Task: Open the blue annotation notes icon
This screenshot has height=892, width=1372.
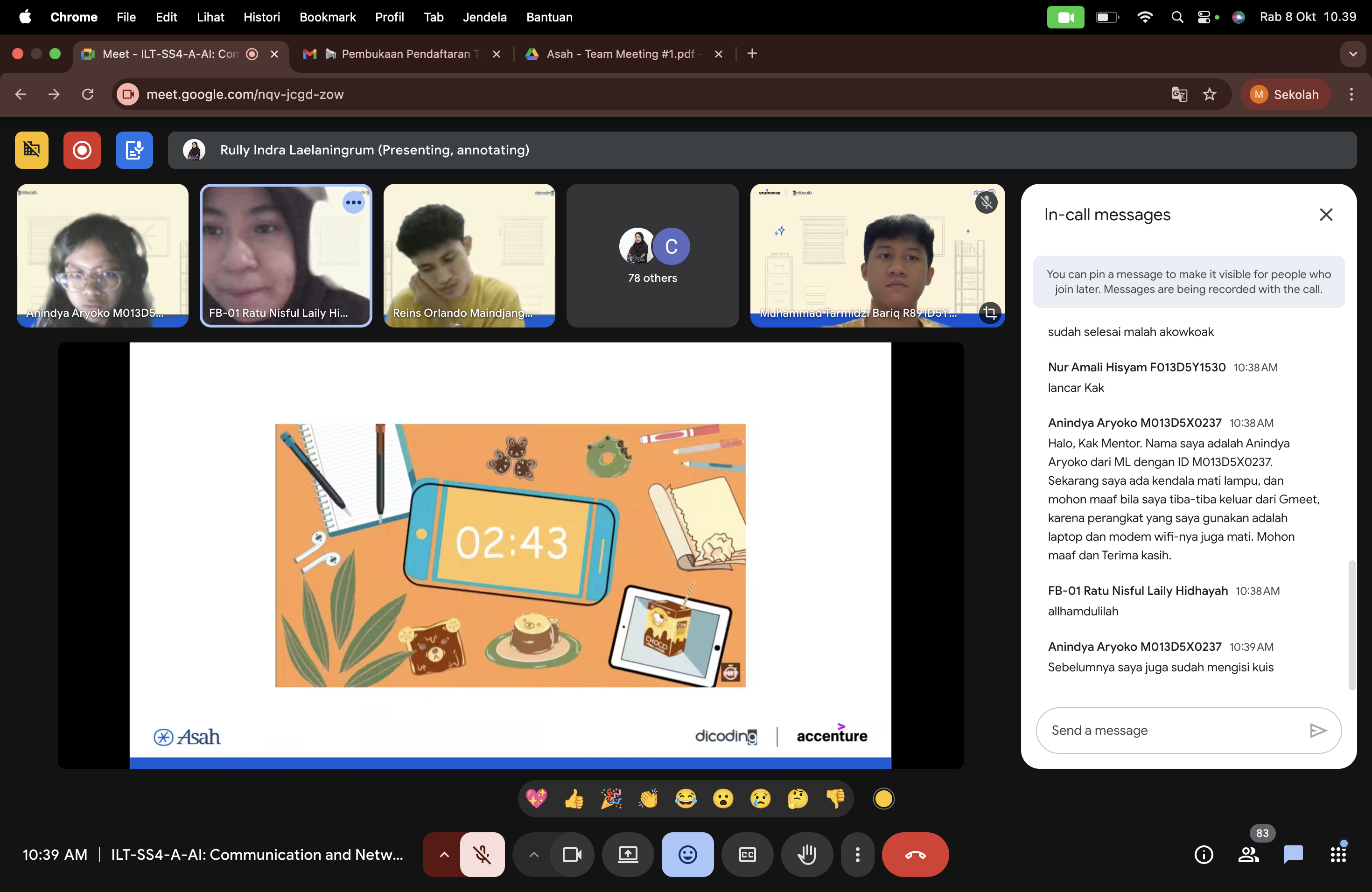Action: pyautogui.click(x=134, y=150)
